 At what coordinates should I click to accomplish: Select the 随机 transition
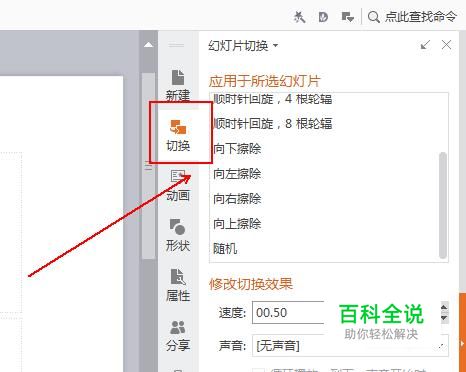tap(225, 249)
